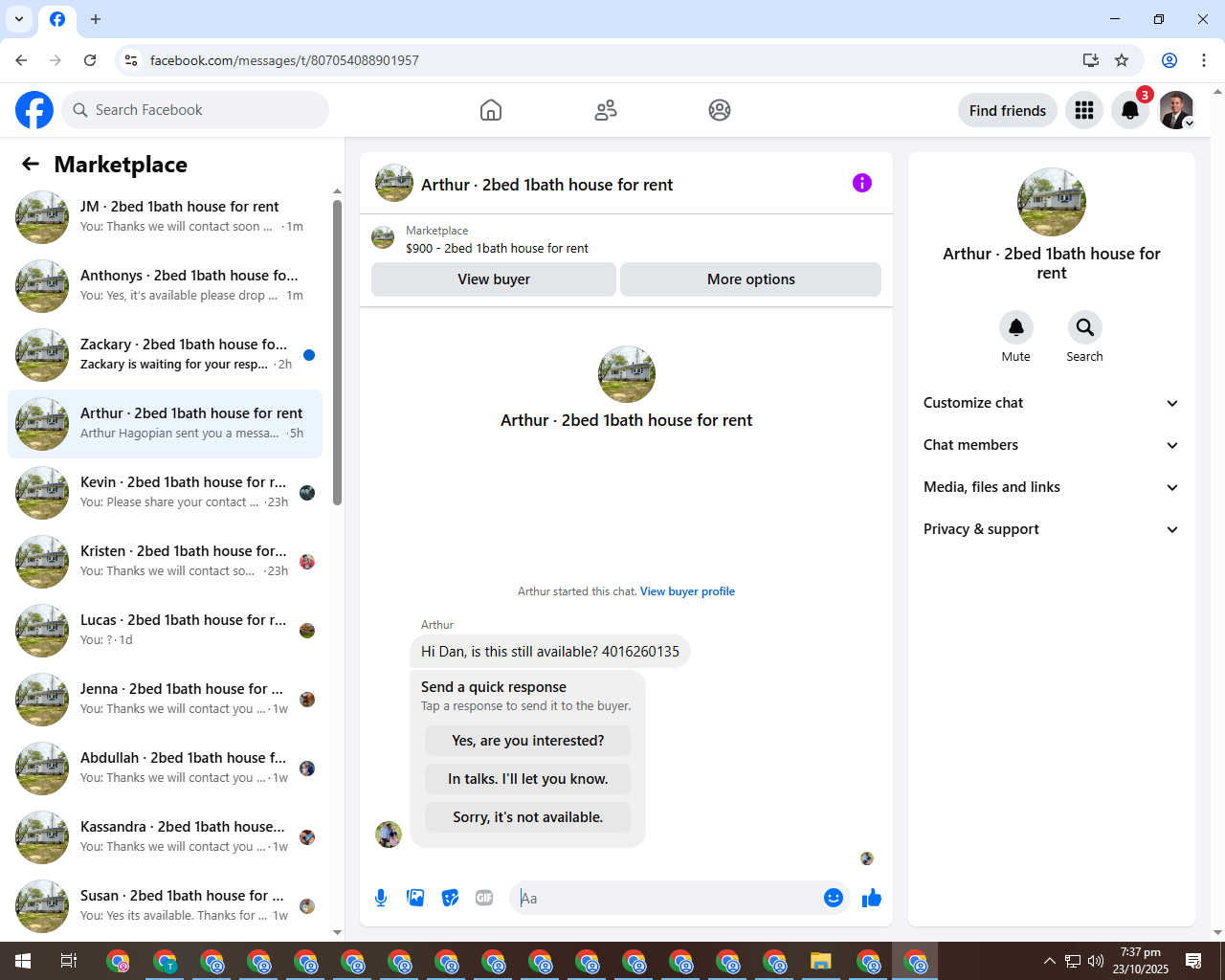1225x980 pixels.
Task: Open the Kevin conversation
Action: pyautogui.click(x=165, y=493)
